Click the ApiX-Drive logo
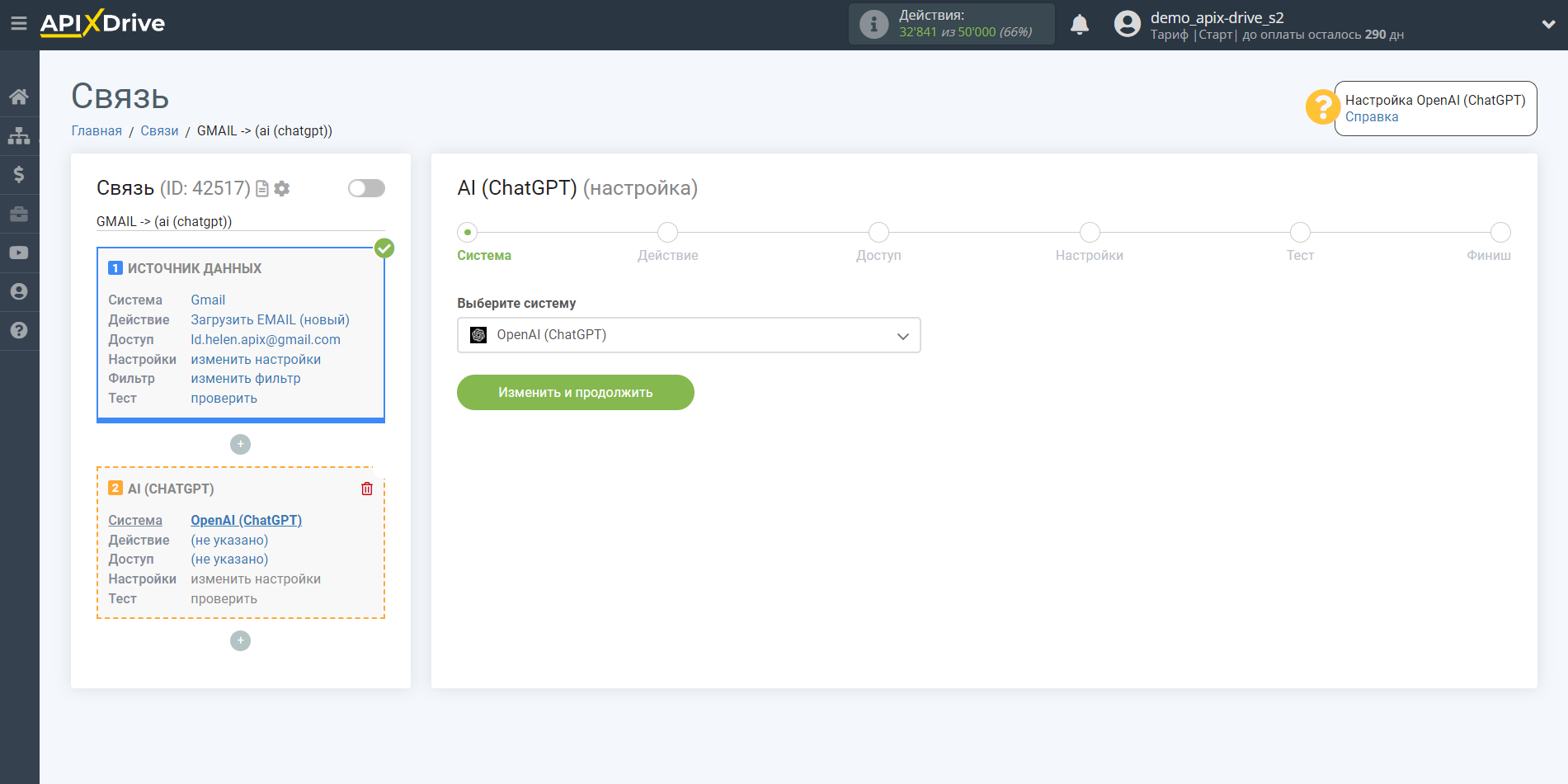This screenshot has width=1568, height=784. tap(102, 23)
